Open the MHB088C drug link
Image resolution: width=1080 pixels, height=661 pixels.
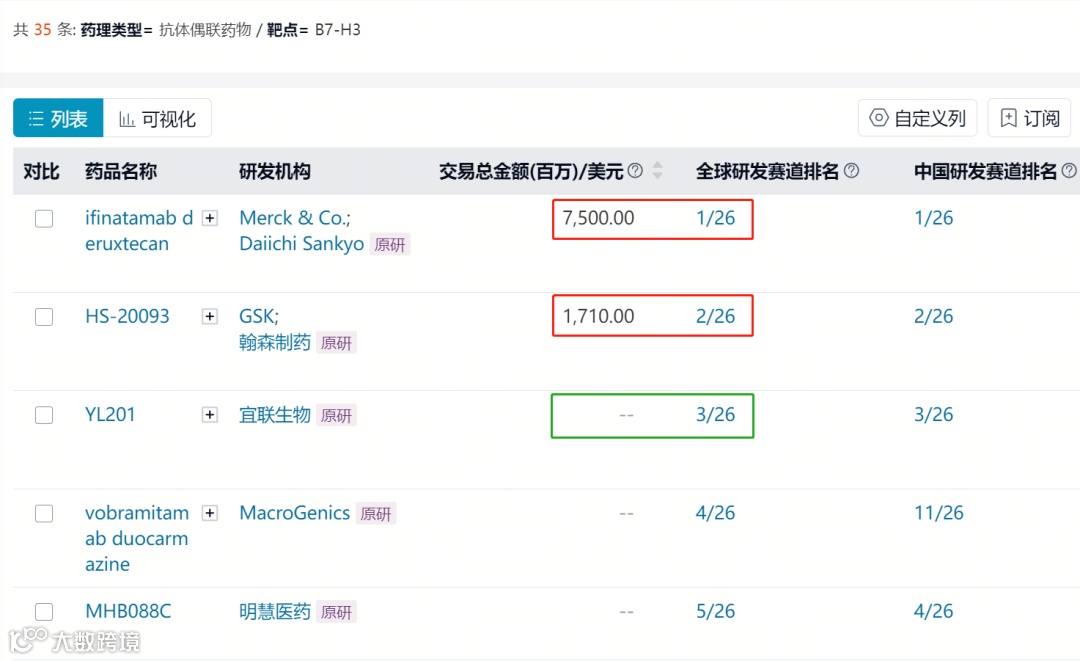128,611
